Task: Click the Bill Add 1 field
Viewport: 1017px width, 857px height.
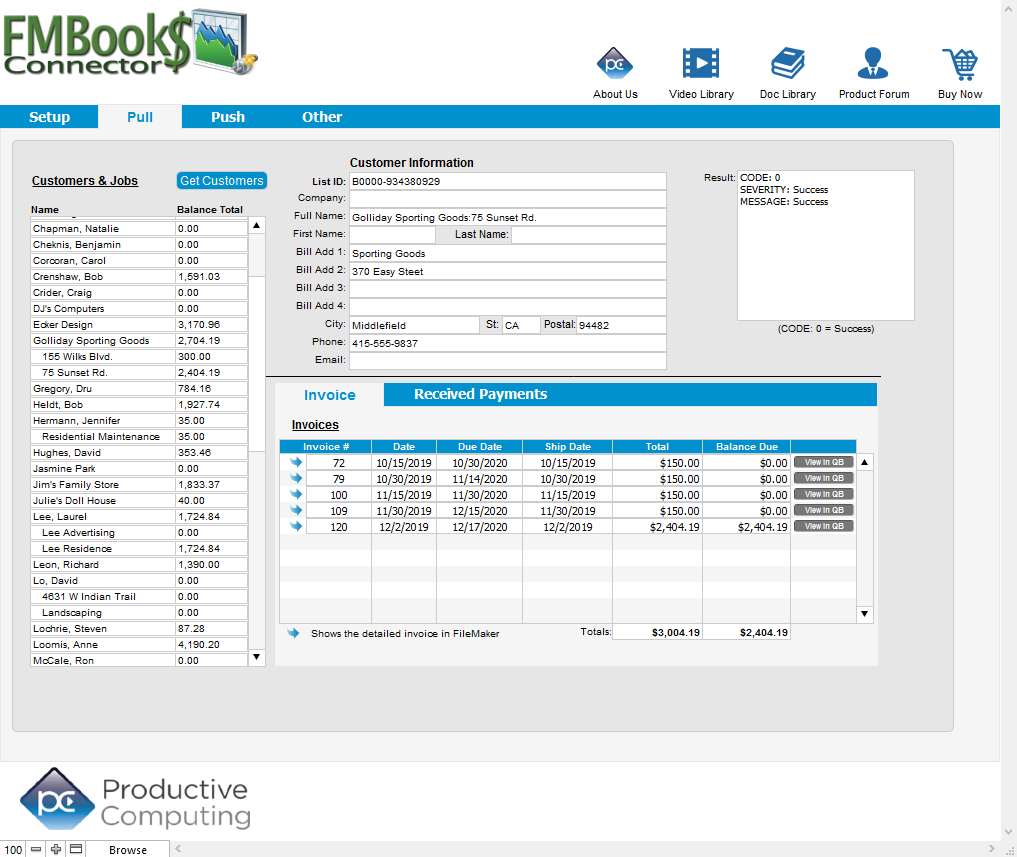Action: pyautogui.click(x=508, y=253)
